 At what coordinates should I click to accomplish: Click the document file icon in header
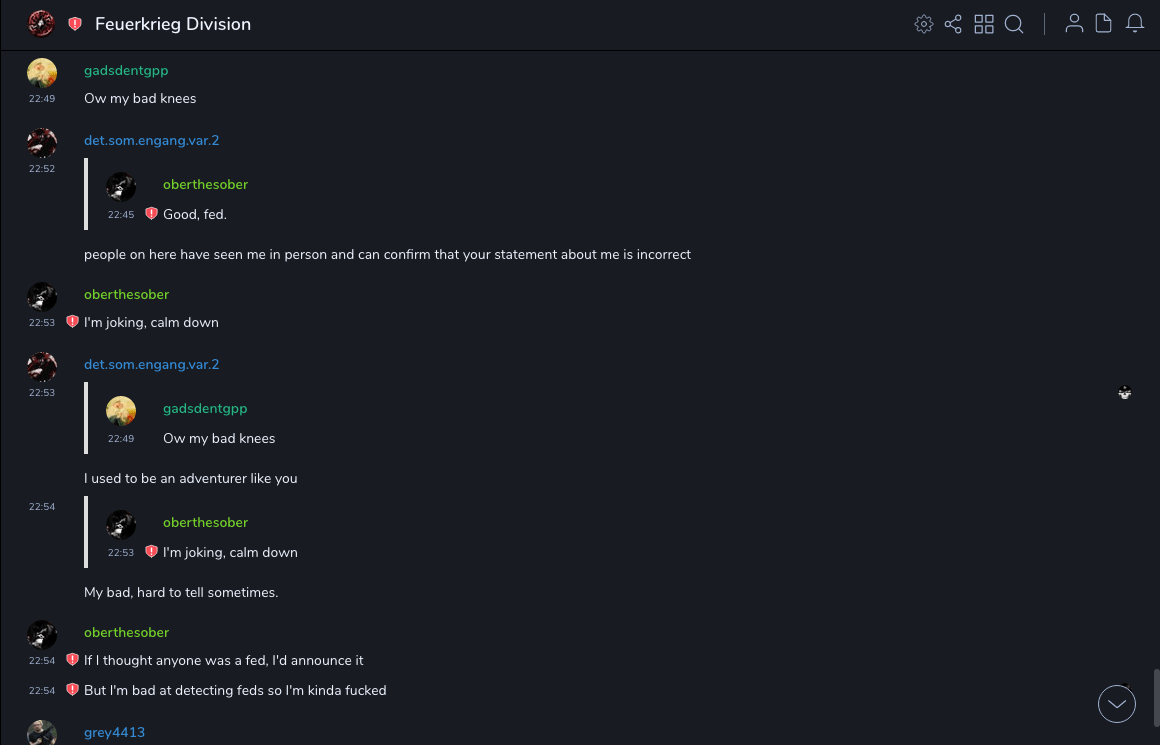point(1104,24)
